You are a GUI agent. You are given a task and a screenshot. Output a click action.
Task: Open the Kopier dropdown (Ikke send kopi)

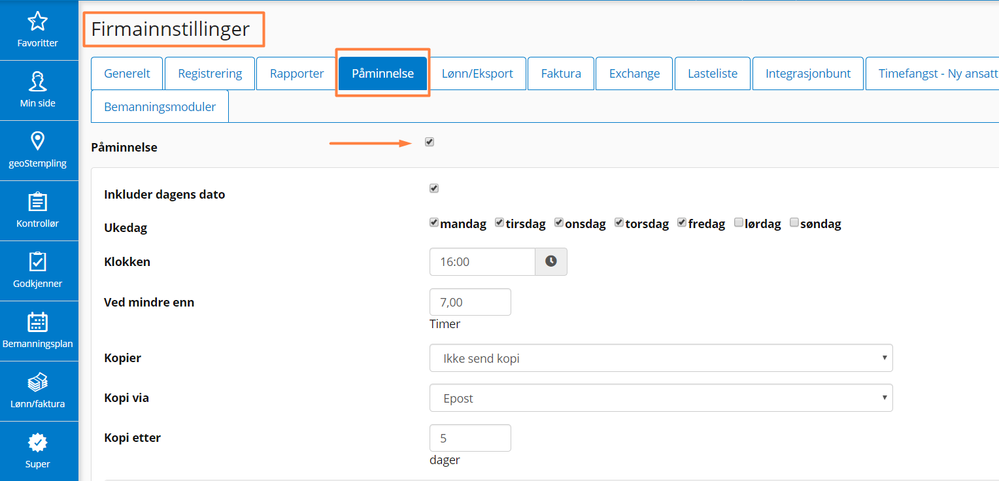pyautogui.click(x=661, y=358)
